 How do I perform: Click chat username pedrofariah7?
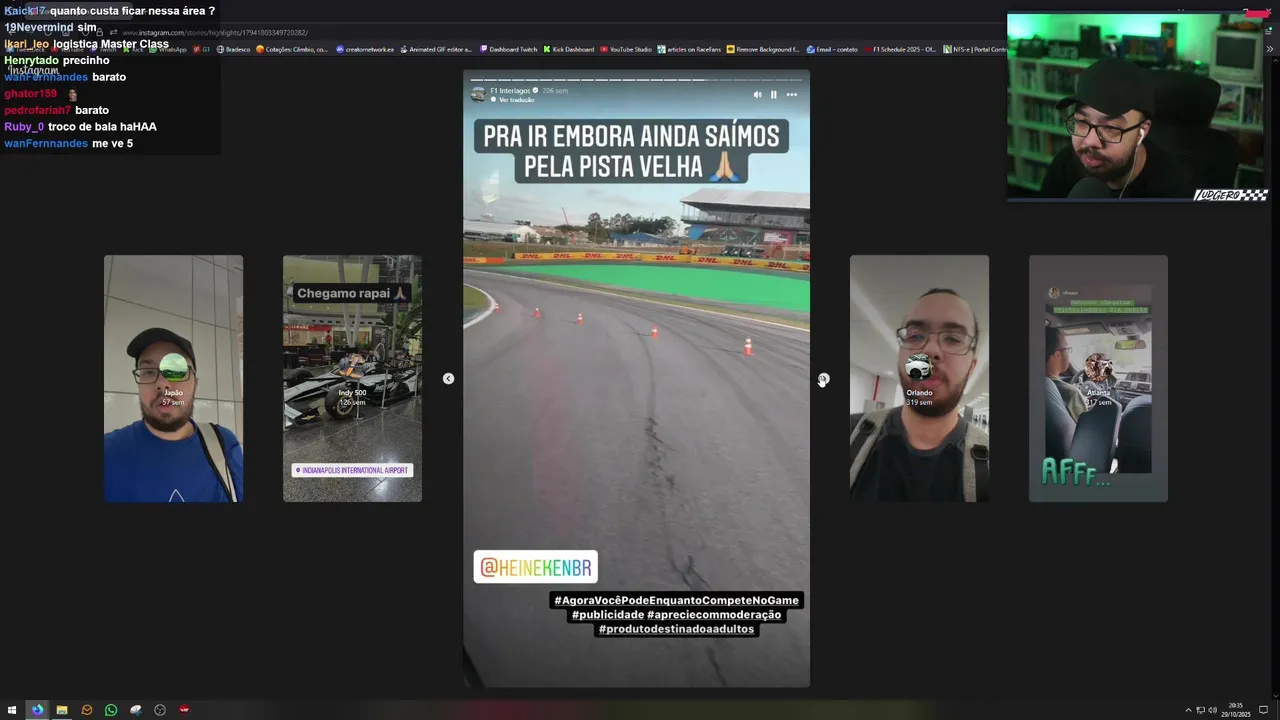(x=37, y=110)
